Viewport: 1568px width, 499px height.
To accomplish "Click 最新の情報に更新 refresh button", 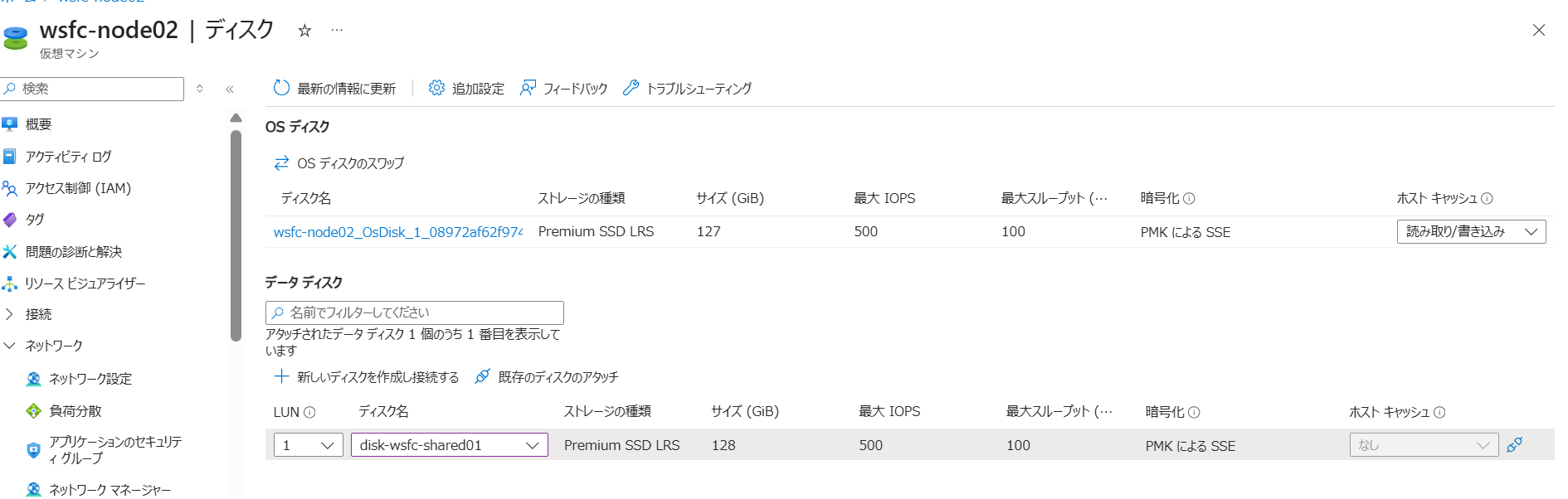I will (335, 89).
